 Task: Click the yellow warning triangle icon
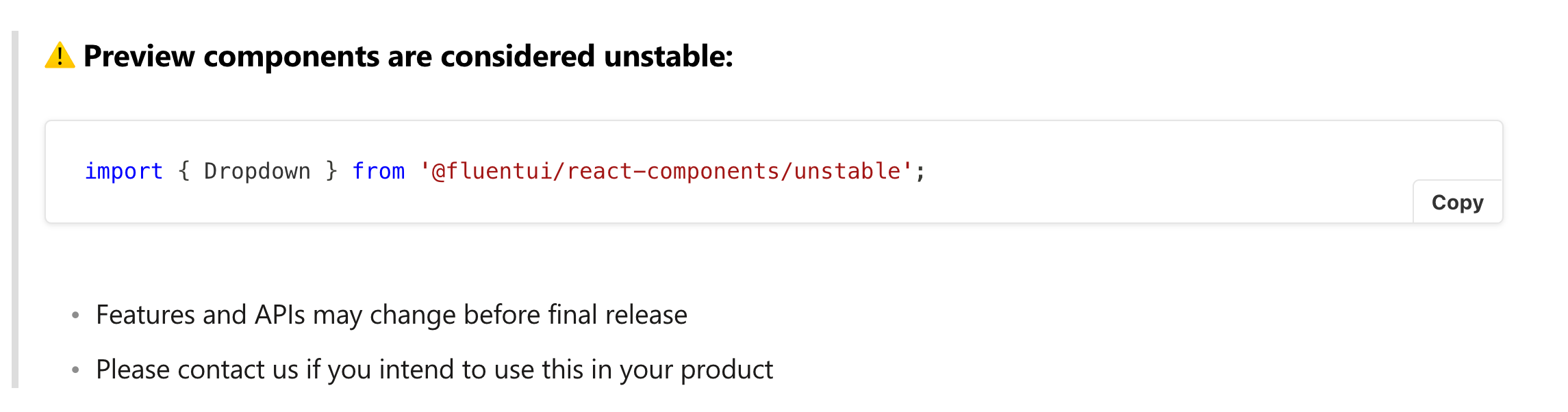pyautogui.click(x=60, y=55)
